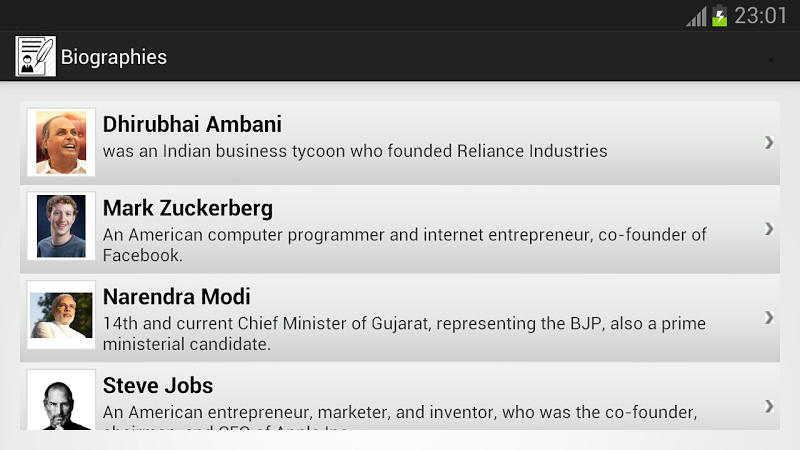This screenshot has height=450, width=800.
Task: Tap the signal strength status icon
Action: (x=696, y=16)
